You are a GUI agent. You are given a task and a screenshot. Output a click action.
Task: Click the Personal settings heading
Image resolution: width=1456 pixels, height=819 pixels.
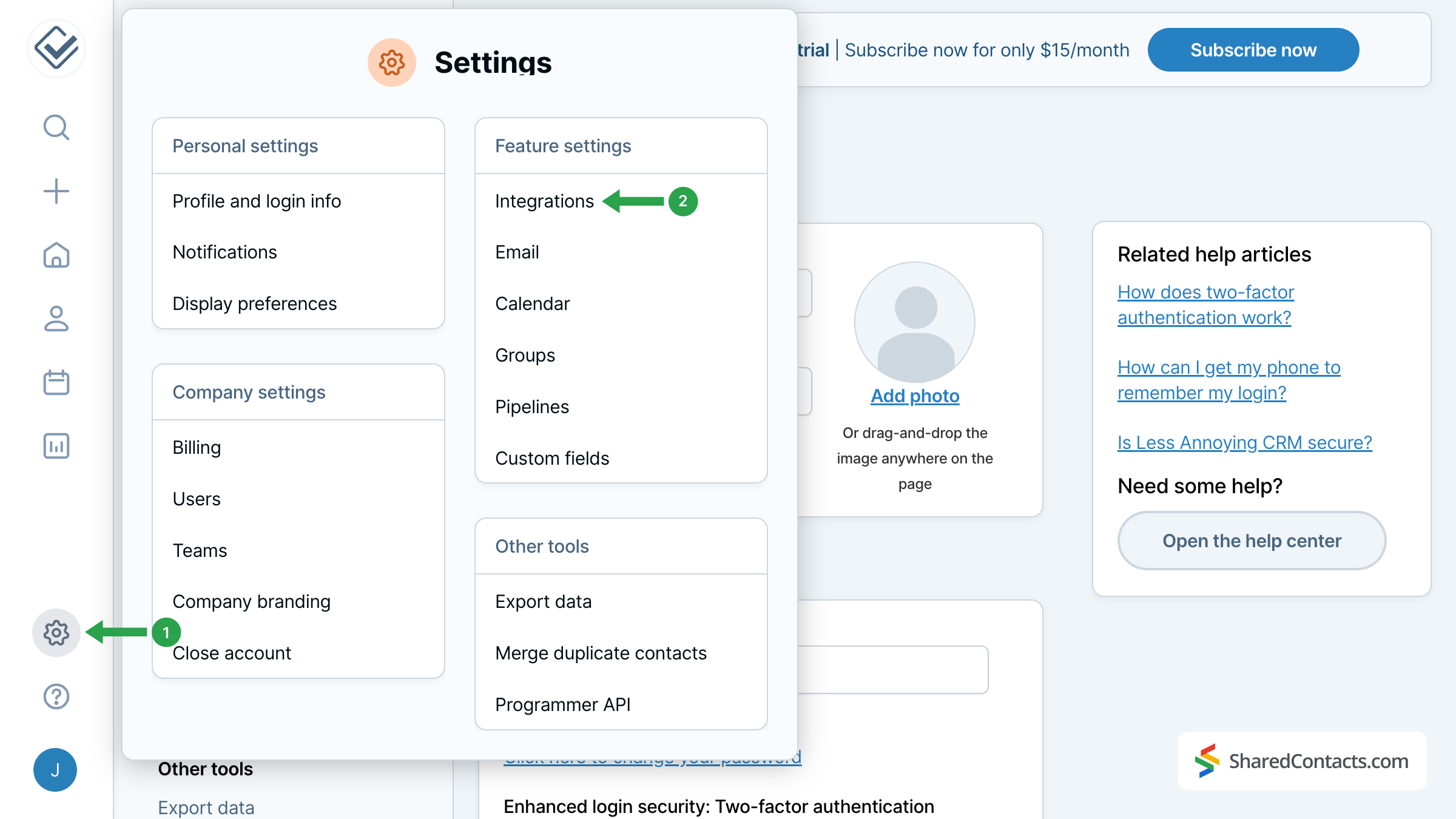point(245,146)
